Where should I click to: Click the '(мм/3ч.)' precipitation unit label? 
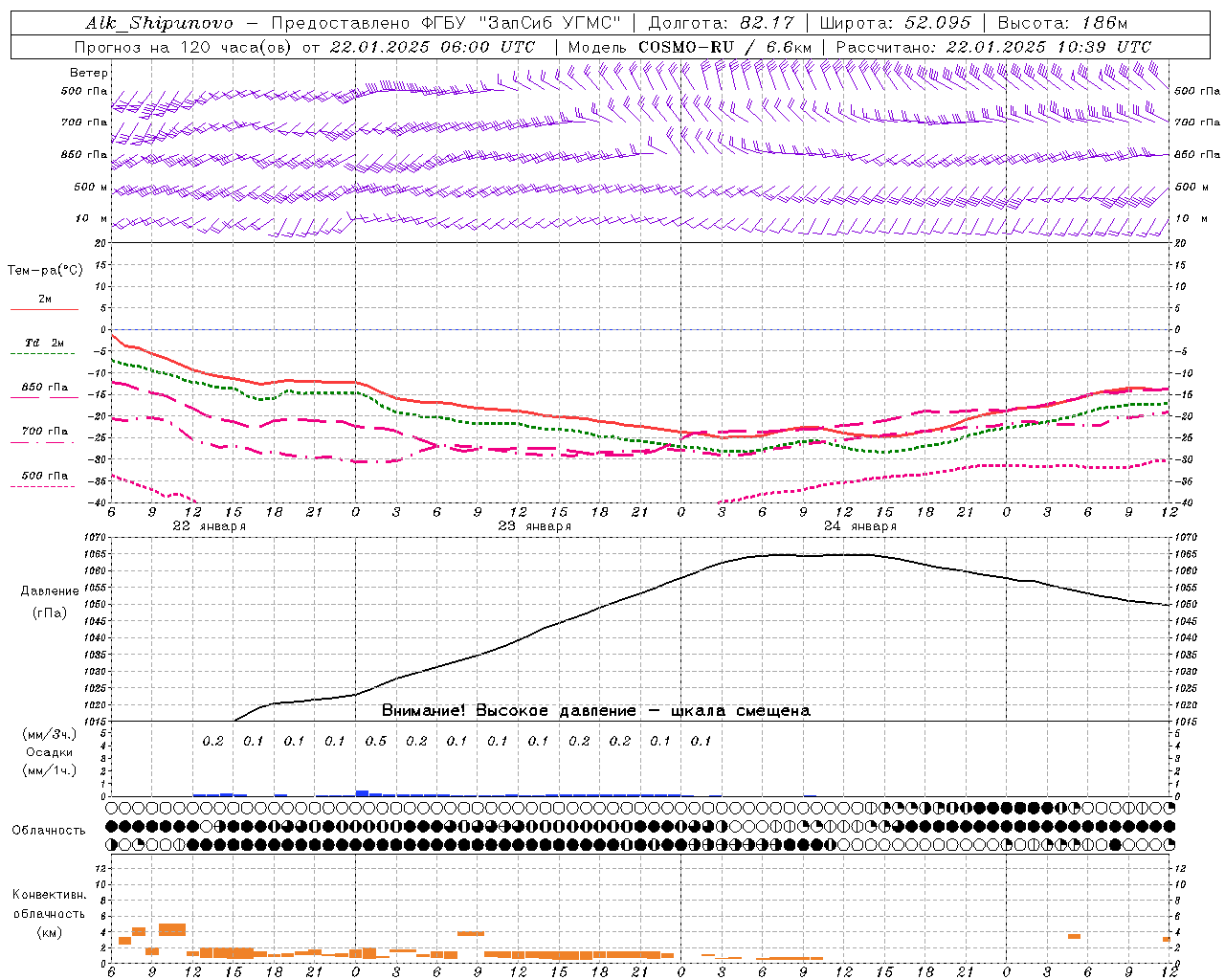(50, 734)
